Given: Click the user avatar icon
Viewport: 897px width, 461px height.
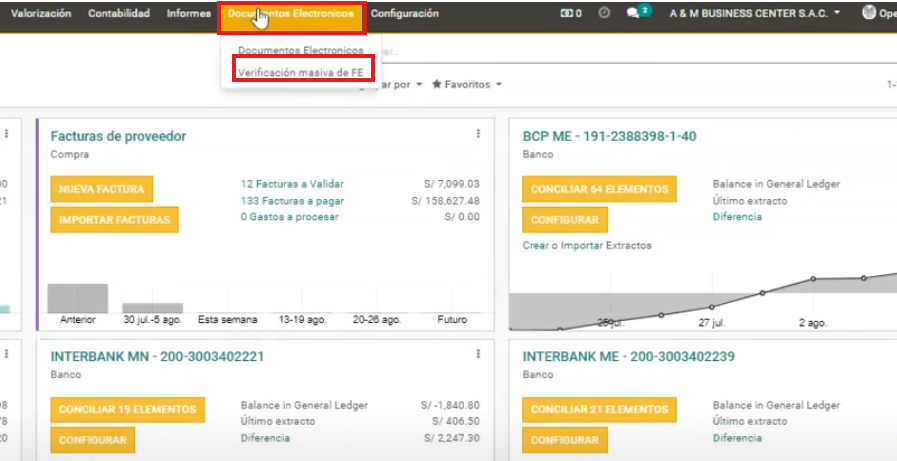Looking at the screenshot, I should coord(869,13).
